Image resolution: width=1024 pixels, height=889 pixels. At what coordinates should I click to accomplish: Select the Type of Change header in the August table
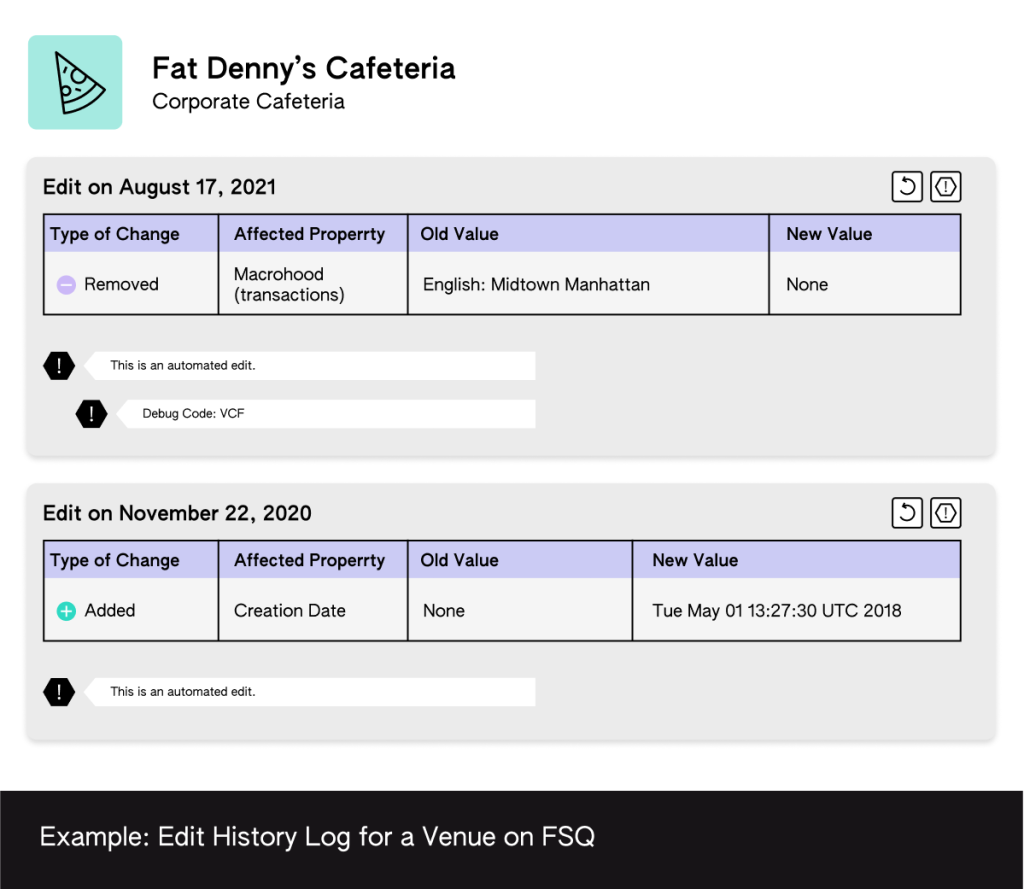(115, 234)
